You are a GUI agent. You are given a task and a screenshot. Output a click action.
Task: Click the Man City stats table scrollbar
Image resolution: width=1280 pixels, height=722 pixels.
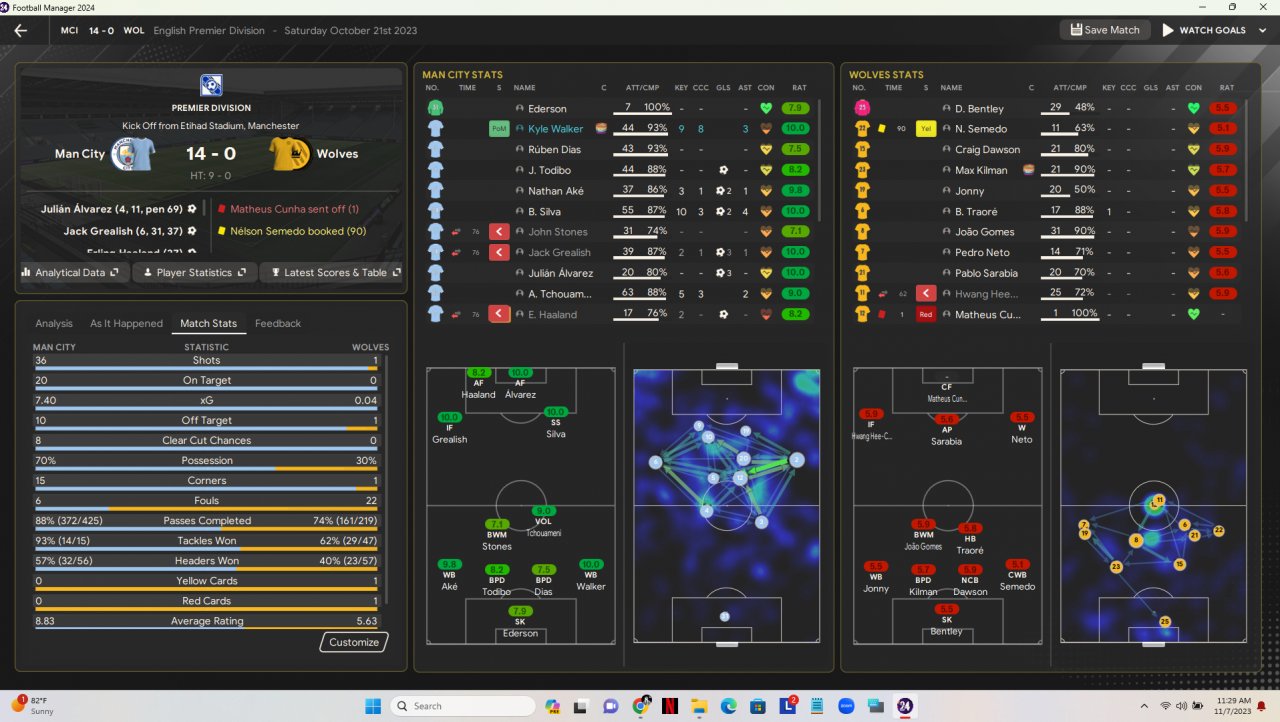[x=819, y=160]
